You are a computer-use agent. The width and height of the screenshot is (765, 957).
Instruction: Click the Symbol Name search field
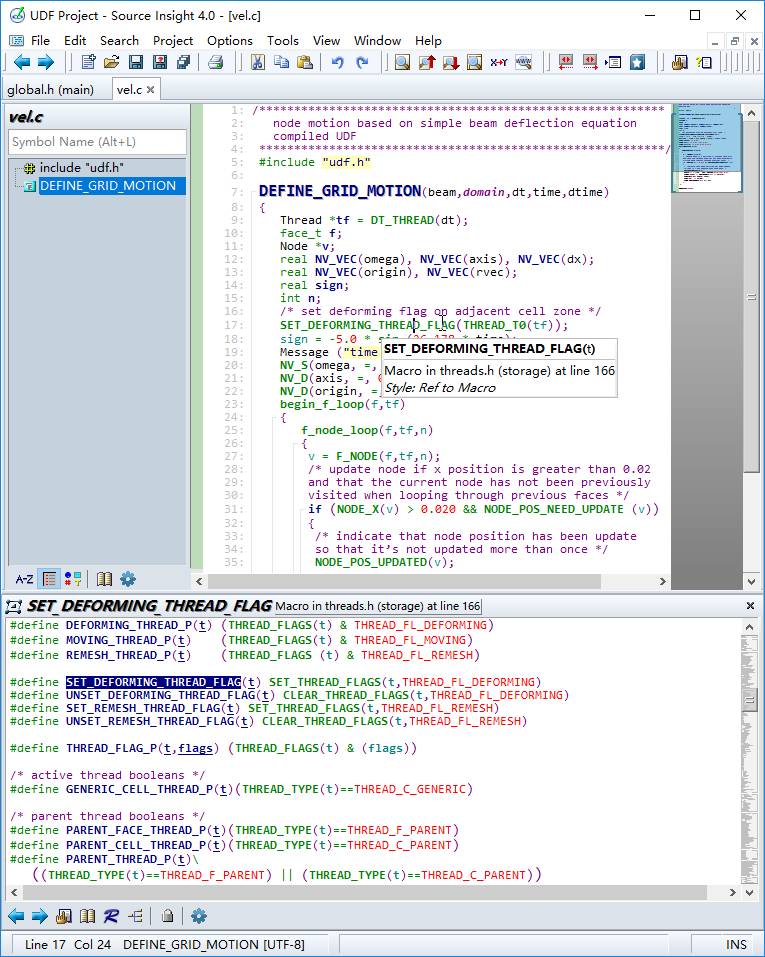click(x=97, y=142)
